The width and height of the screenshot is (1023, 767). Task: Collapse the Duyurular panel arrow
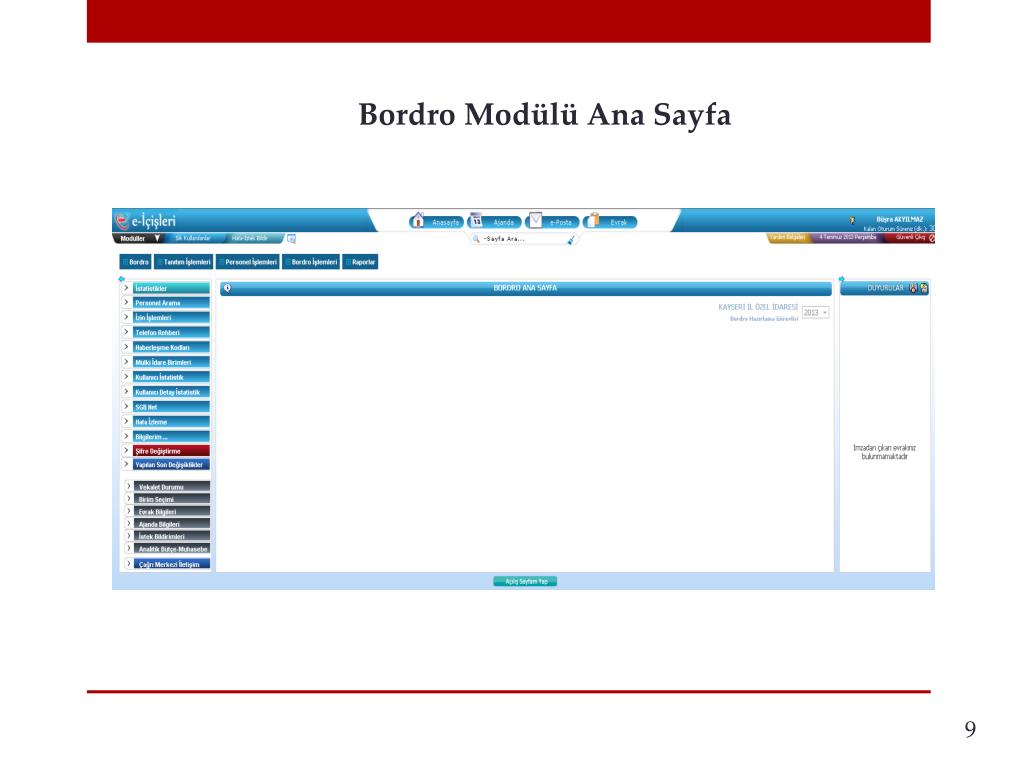[842, 278]
